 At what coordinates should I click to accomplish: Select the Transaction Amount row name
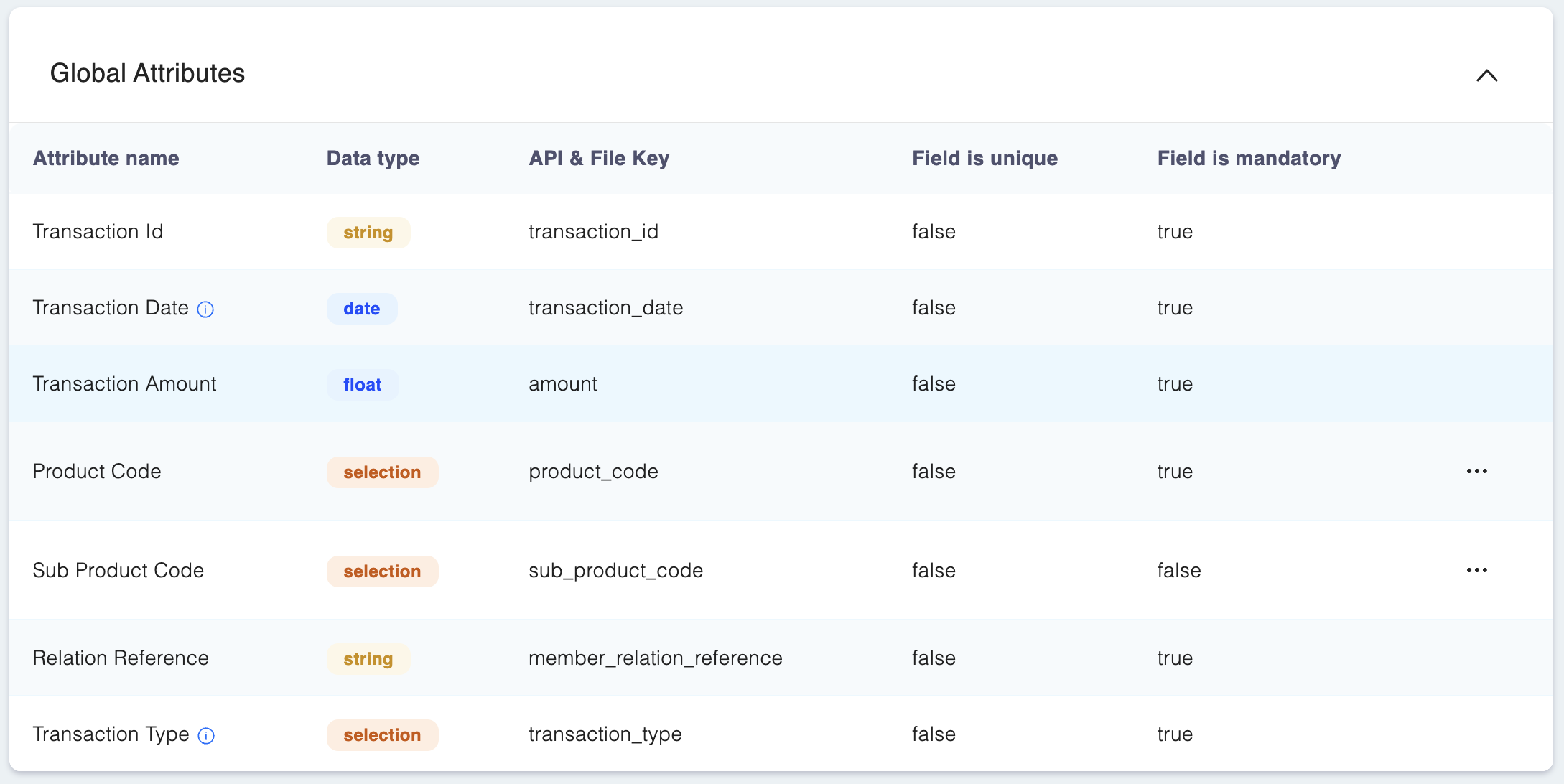click(x=124, y=384)
